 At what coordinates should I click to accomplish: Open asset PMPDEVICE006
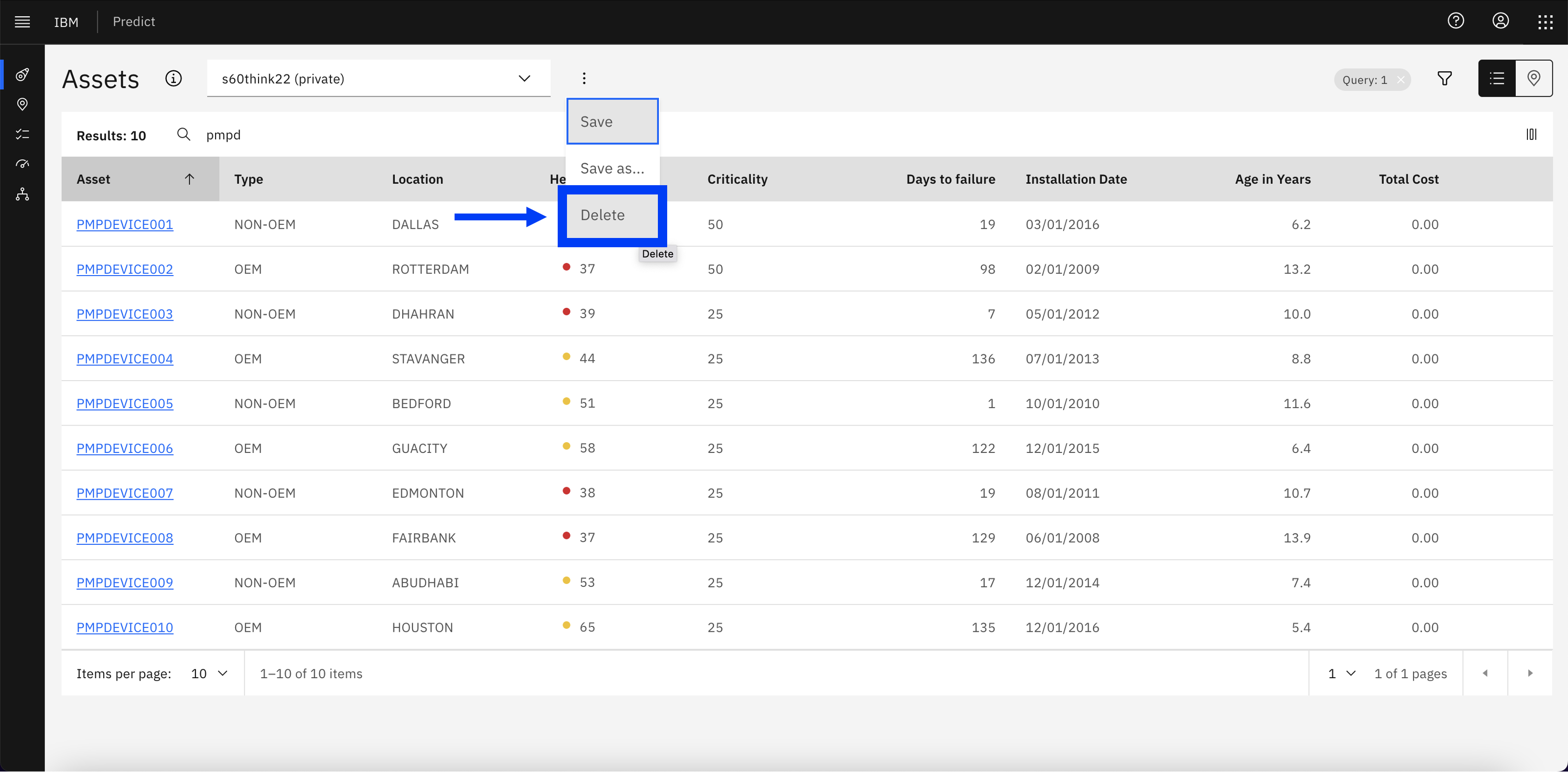[x=125, y=449]
